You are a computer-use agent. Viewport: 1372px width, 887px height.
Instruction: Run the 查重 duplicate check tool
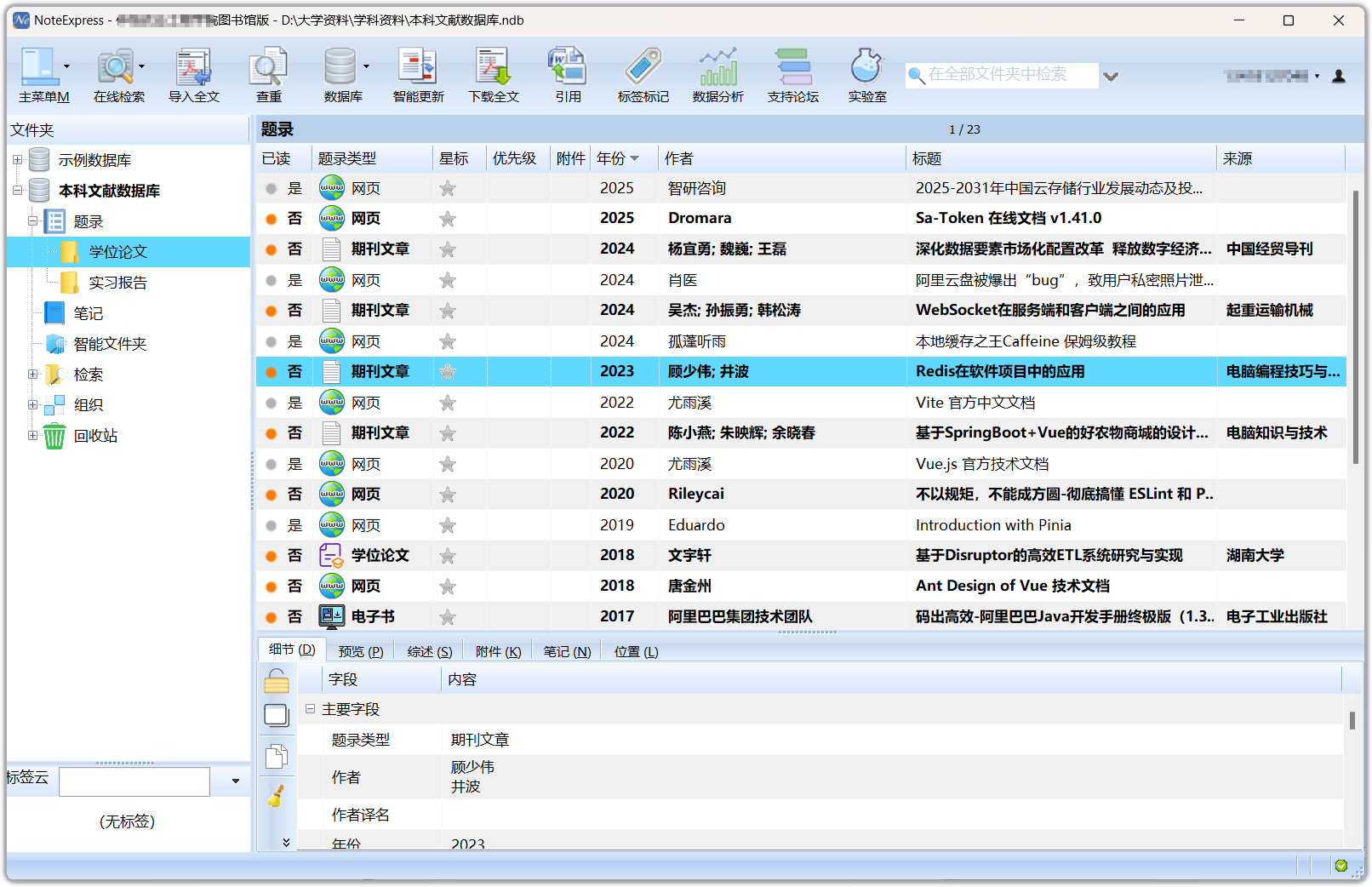[x=268, y=66]
